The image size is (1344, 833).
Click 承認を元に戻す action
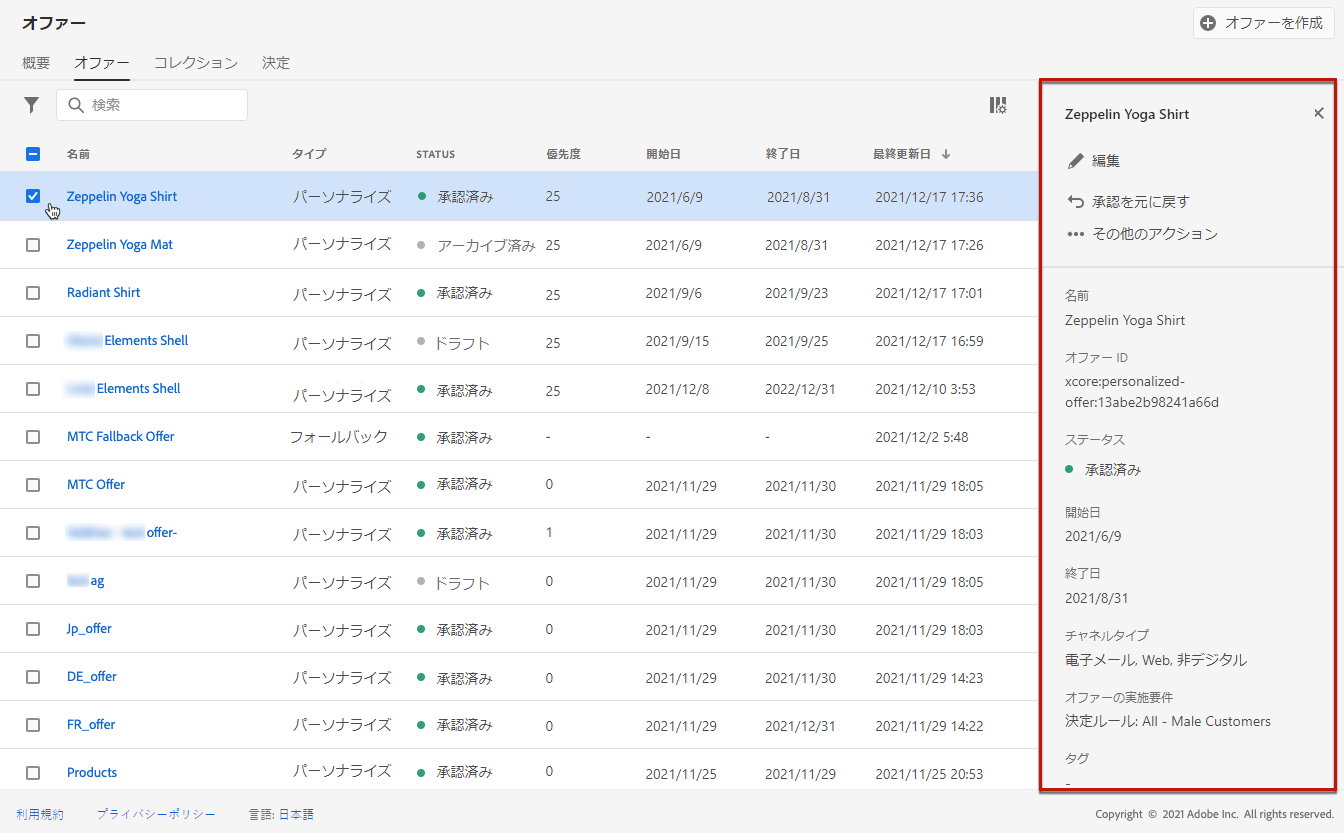pyautogui.click(x=1141, y=202)
